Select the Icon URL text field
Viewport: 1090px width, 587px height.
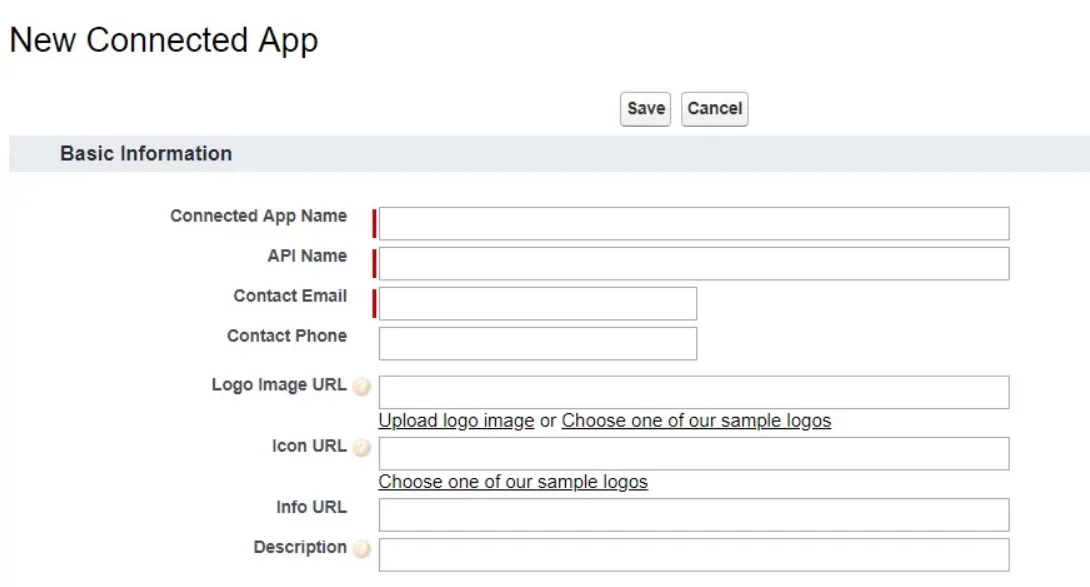point(692,453)
